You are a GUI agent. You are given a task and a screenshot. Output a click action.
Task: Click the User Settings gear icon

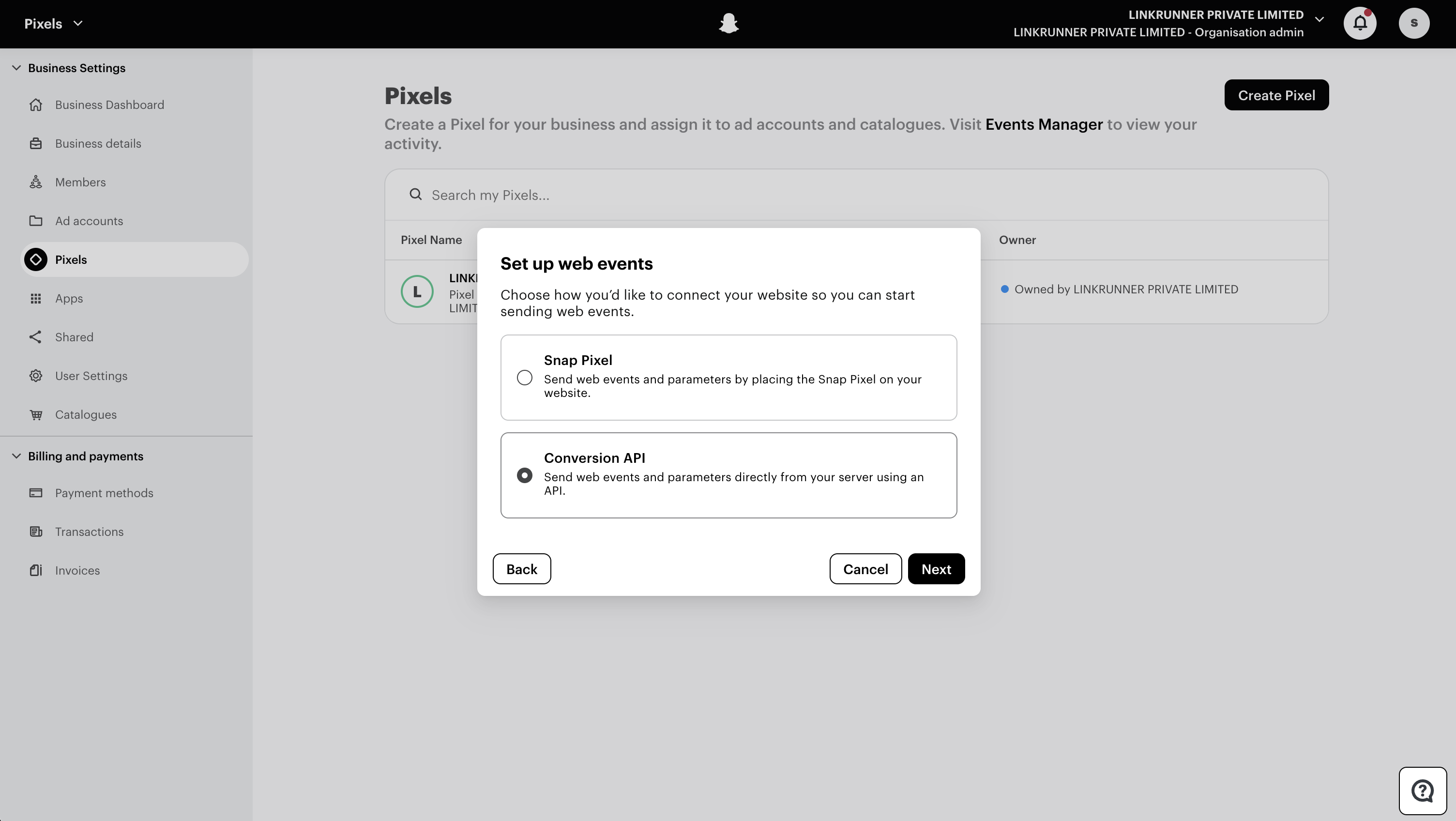tap(36, 376)
